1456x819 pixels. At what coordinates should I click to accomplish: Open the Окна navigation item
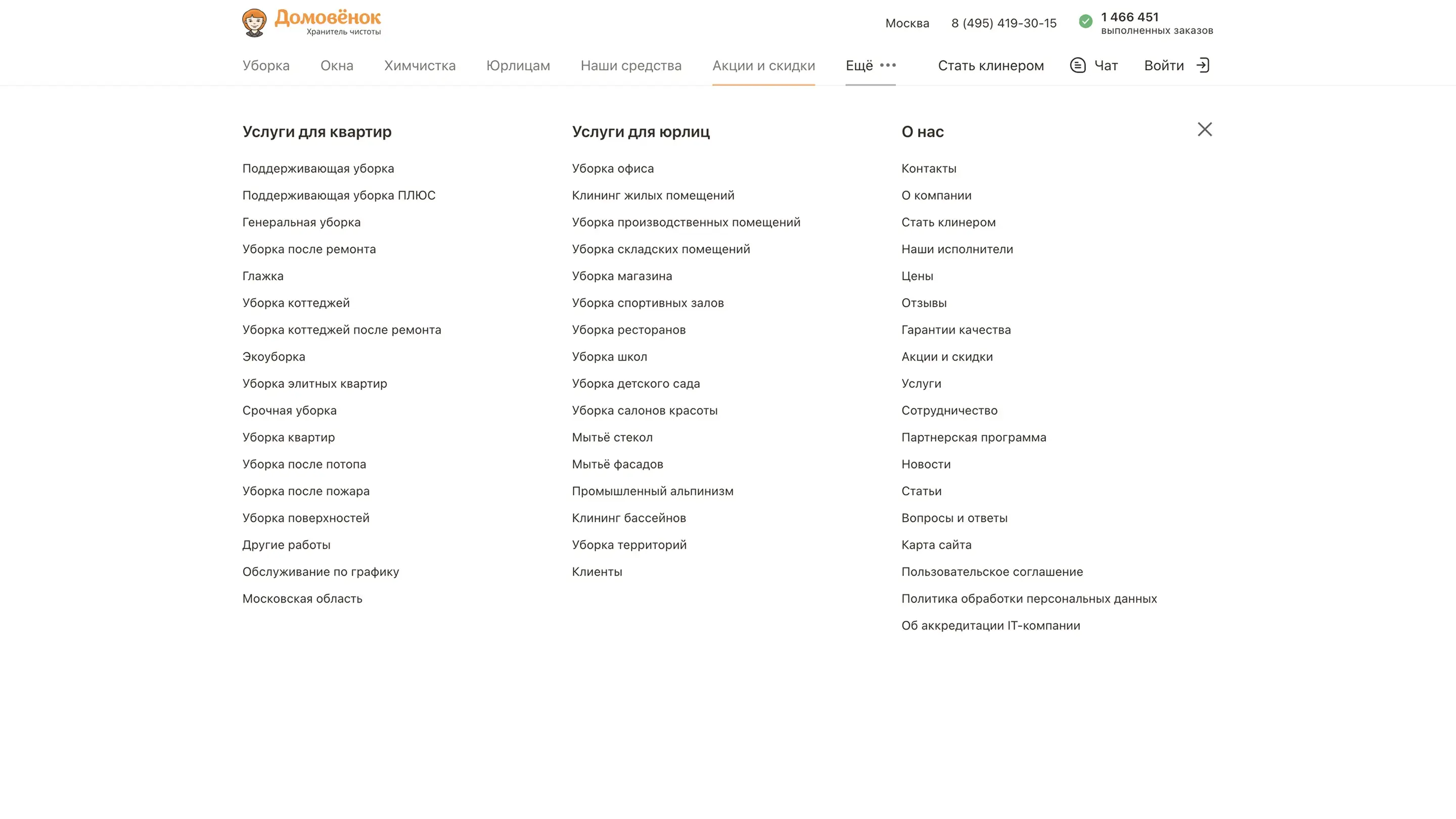tap(336, 66)
